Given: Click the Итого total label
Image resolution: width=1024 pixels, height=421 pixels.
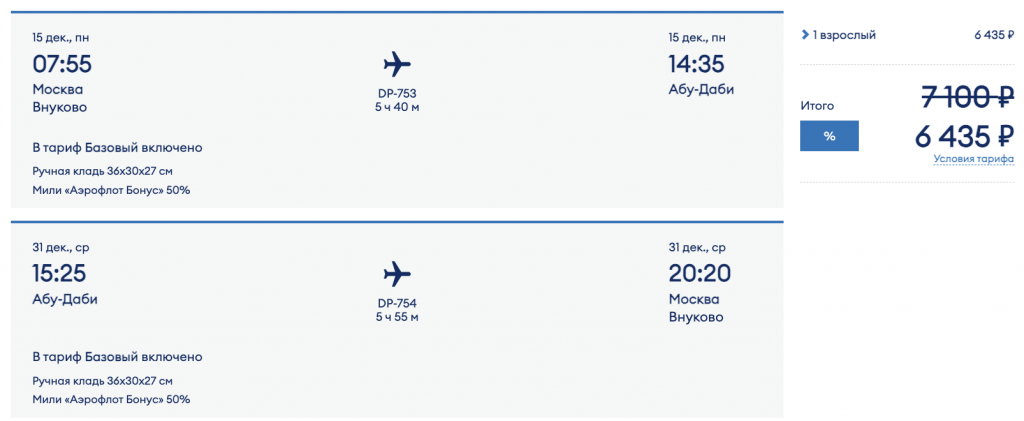Looking at the screenshot, I should point(817,105).
